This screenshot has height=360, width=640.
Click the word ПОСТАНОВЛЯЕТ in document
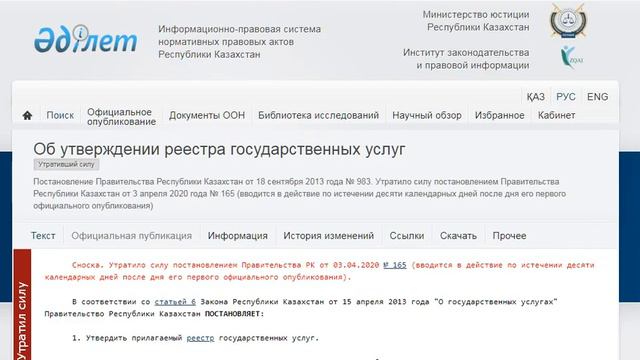click(234, 314)
